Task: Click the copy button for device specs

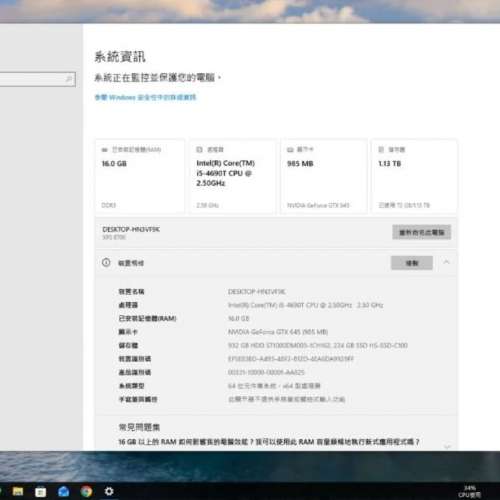Action: [x=412, y=263]
